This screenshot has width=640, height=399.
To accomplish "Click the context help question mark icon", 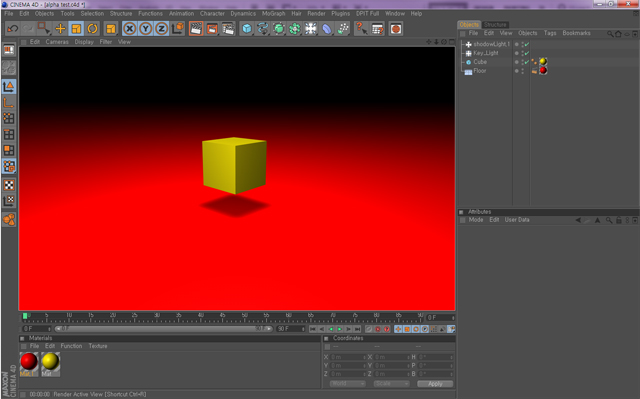I will point(361,29).
